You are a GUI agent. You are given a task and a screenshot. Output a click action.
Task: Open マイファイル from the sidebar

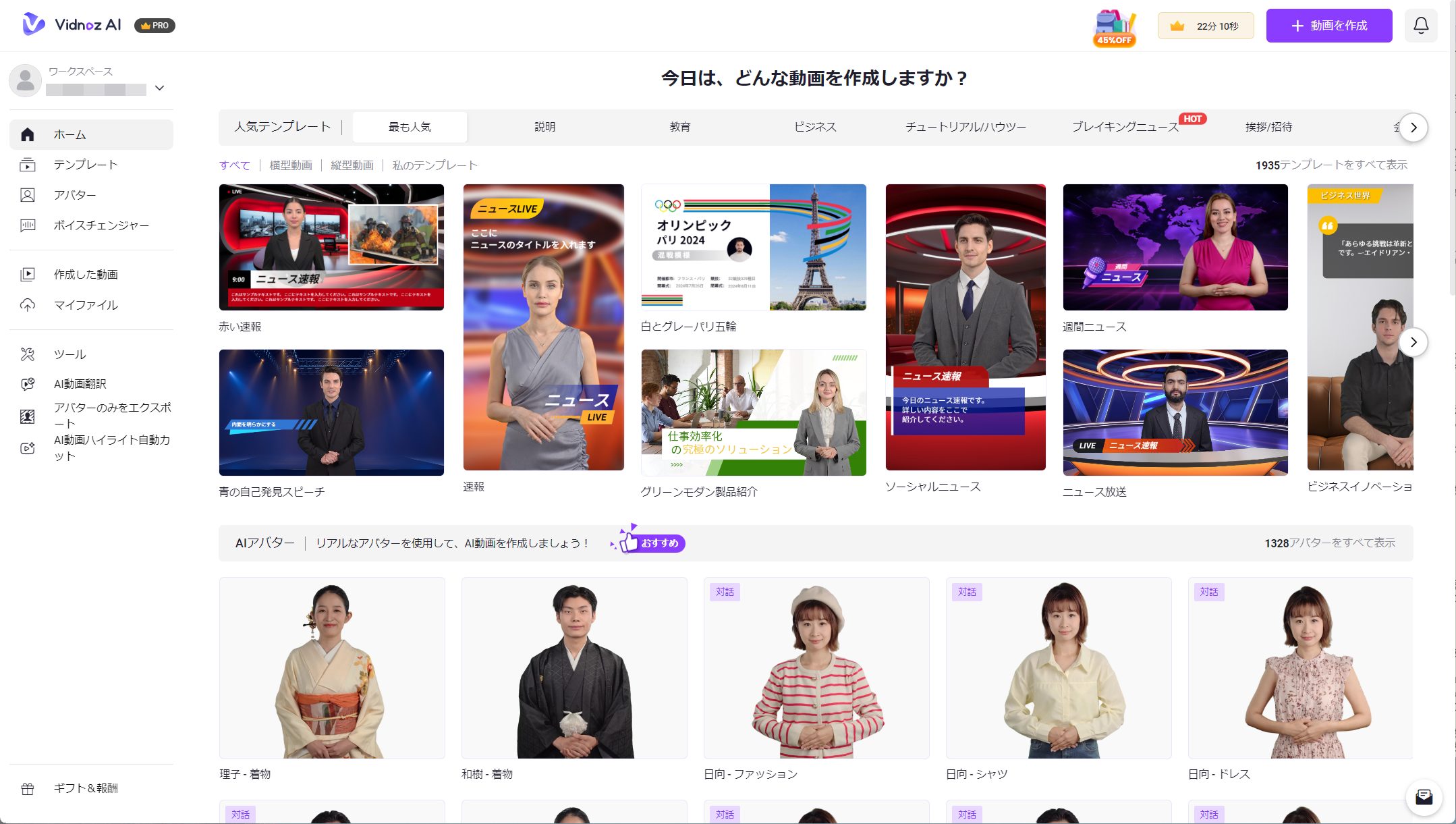coord(86,305)
